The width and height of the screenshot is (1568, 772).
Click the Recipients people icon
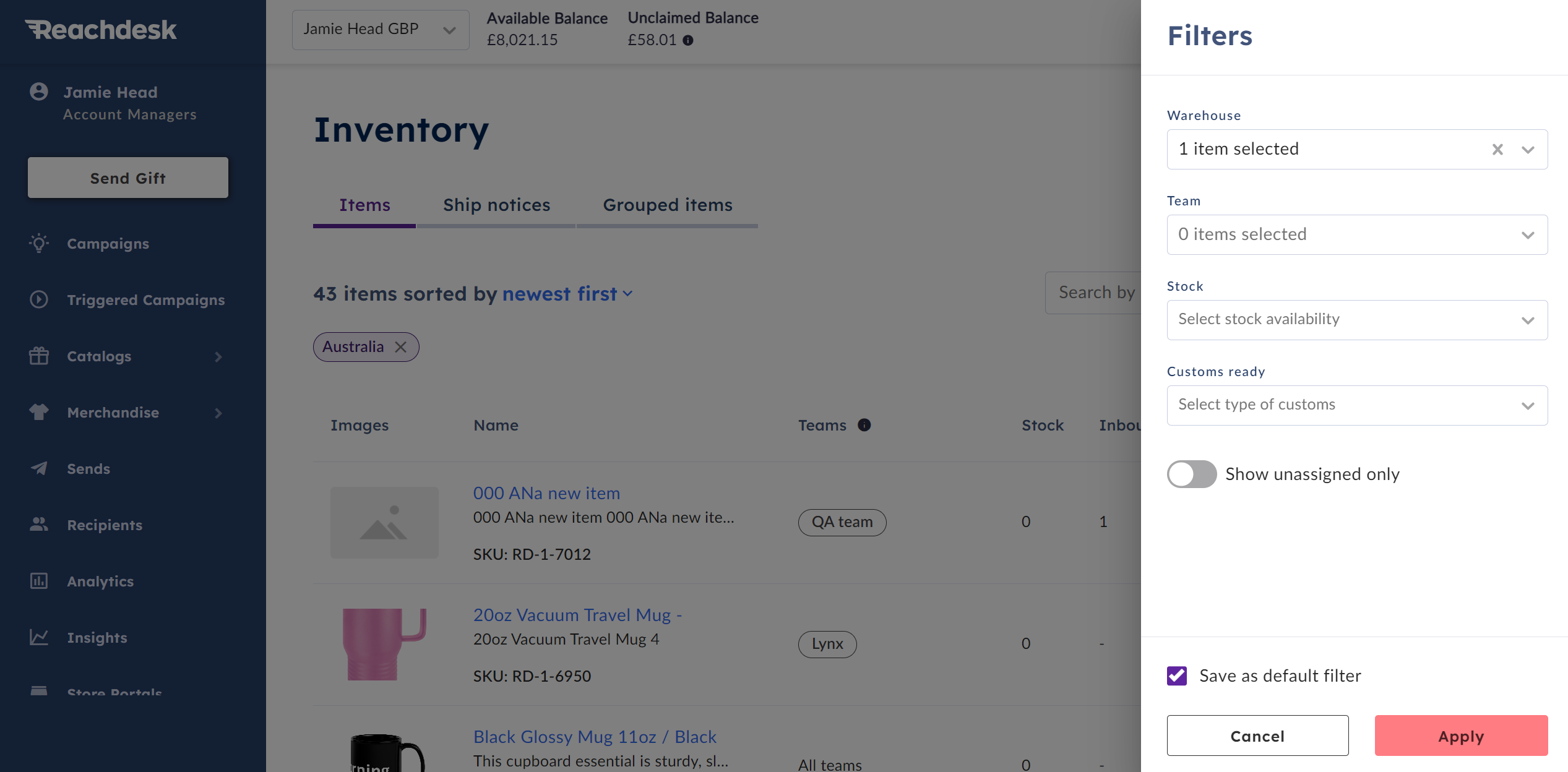click(39, 525)
